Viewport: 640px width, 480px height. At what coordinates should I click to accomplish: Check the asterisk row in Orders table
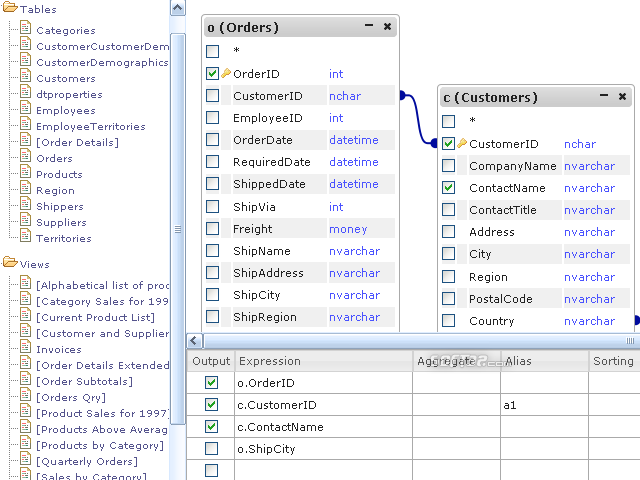212,51
